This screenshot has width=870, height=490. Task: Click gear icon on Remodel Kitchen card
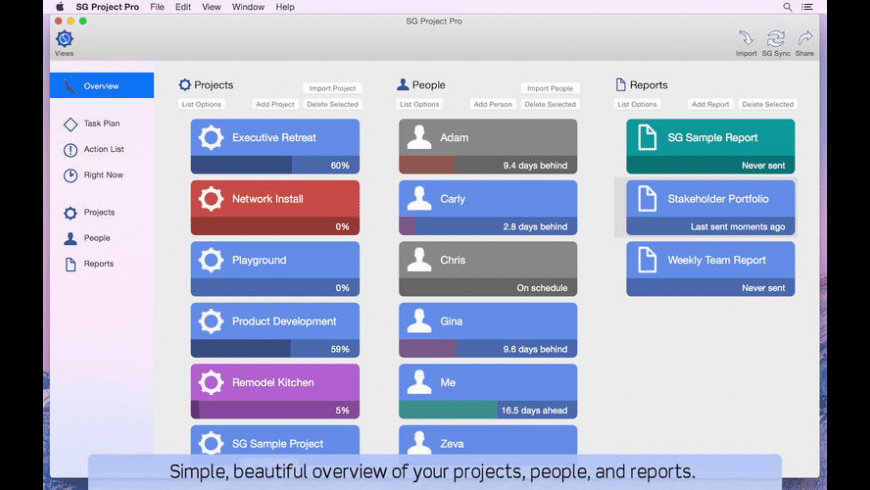(x=211, y=382)
